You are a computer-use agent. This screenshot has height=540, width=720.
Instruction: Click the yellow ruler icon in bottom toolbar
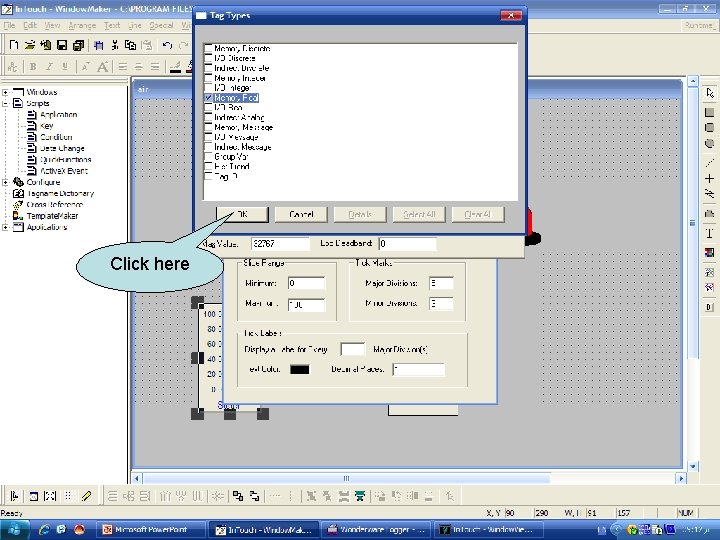(86, 495)
